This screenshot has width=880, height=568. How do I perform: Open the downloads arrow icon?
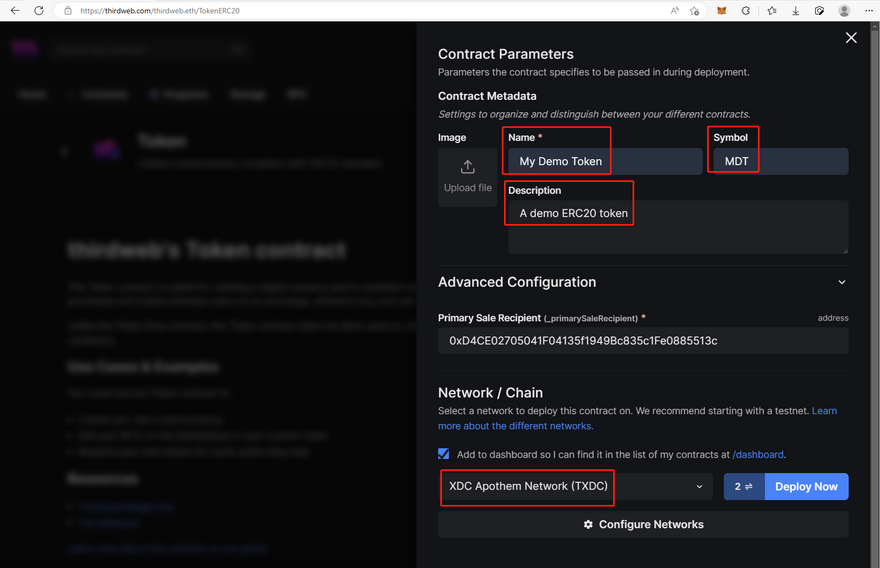[x=796, y=11]
